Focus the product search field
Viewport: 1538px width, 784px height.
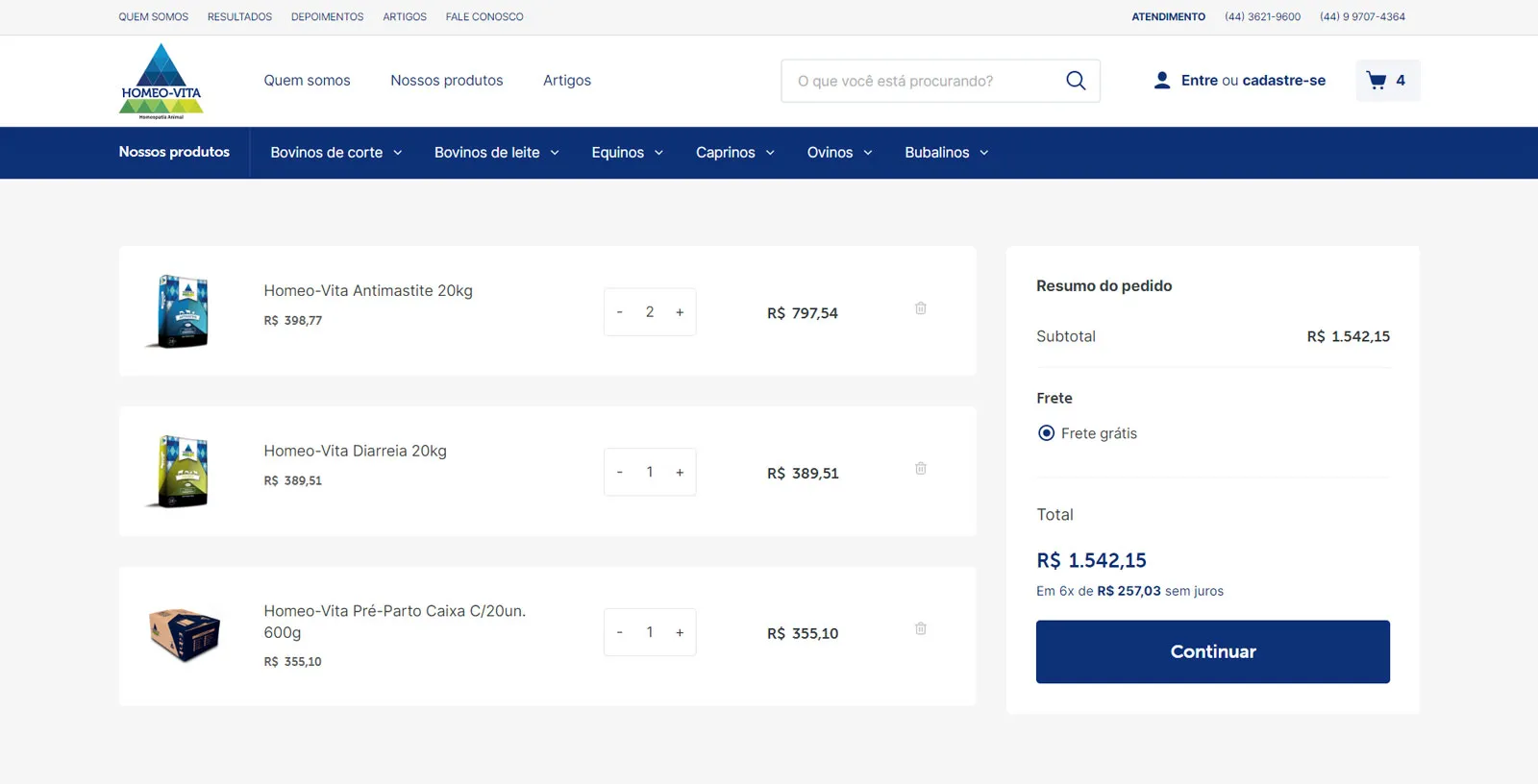coord(923,81)
